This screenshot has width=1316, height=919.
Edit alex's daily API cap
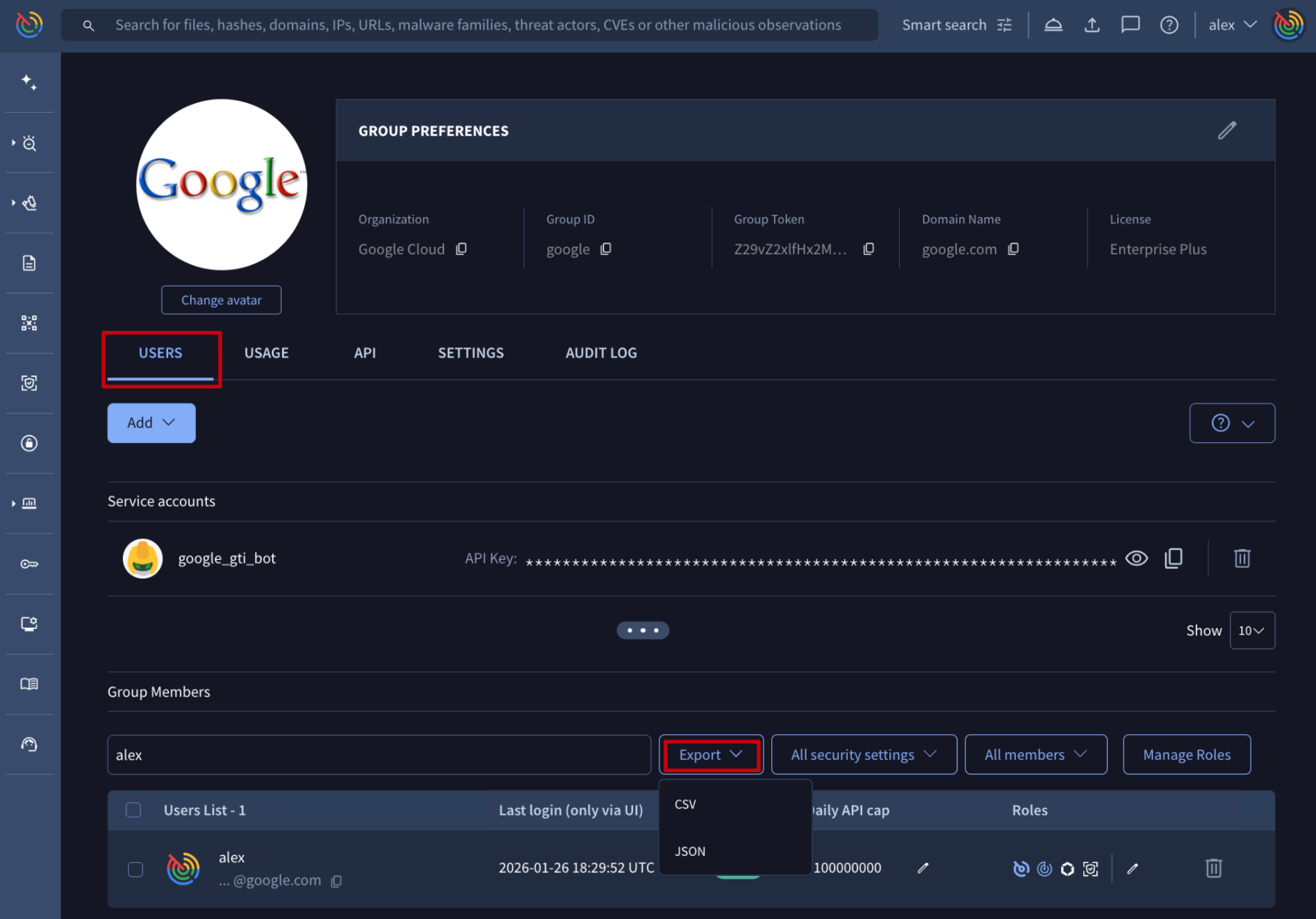tap(923, 868)
